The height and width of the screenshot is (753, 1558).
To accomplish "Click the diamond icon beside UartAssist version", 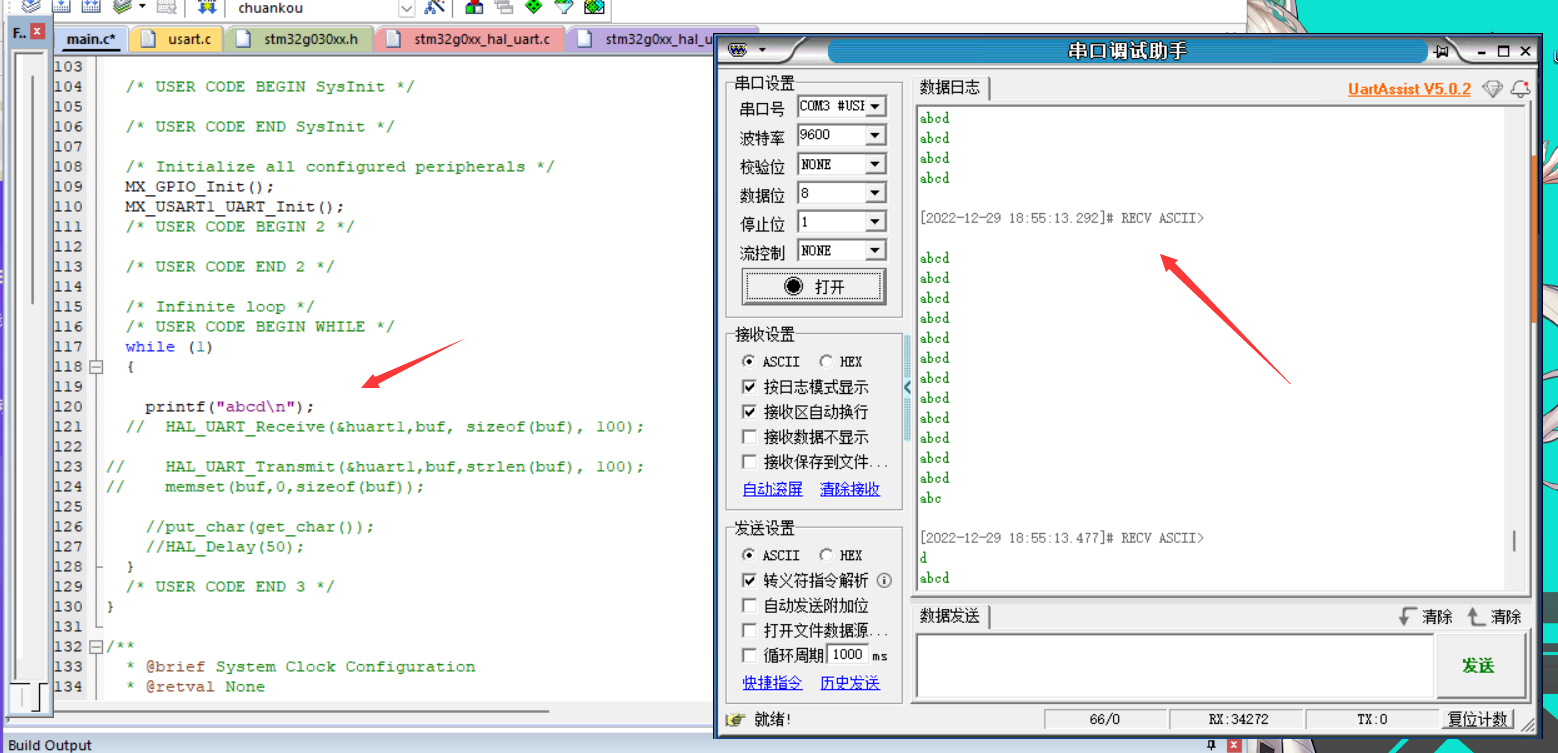I will tap(1492, 88).
